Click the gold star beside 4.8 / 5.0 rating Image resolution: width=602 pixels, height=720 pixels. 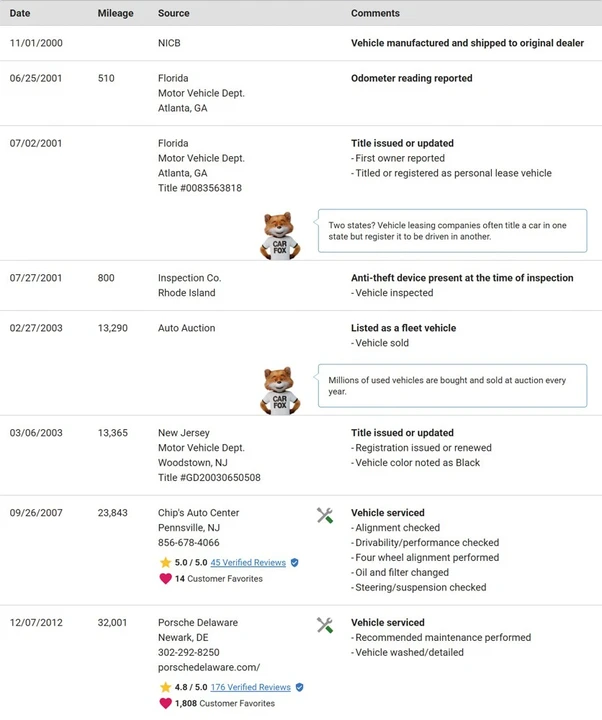pos(165,687)
